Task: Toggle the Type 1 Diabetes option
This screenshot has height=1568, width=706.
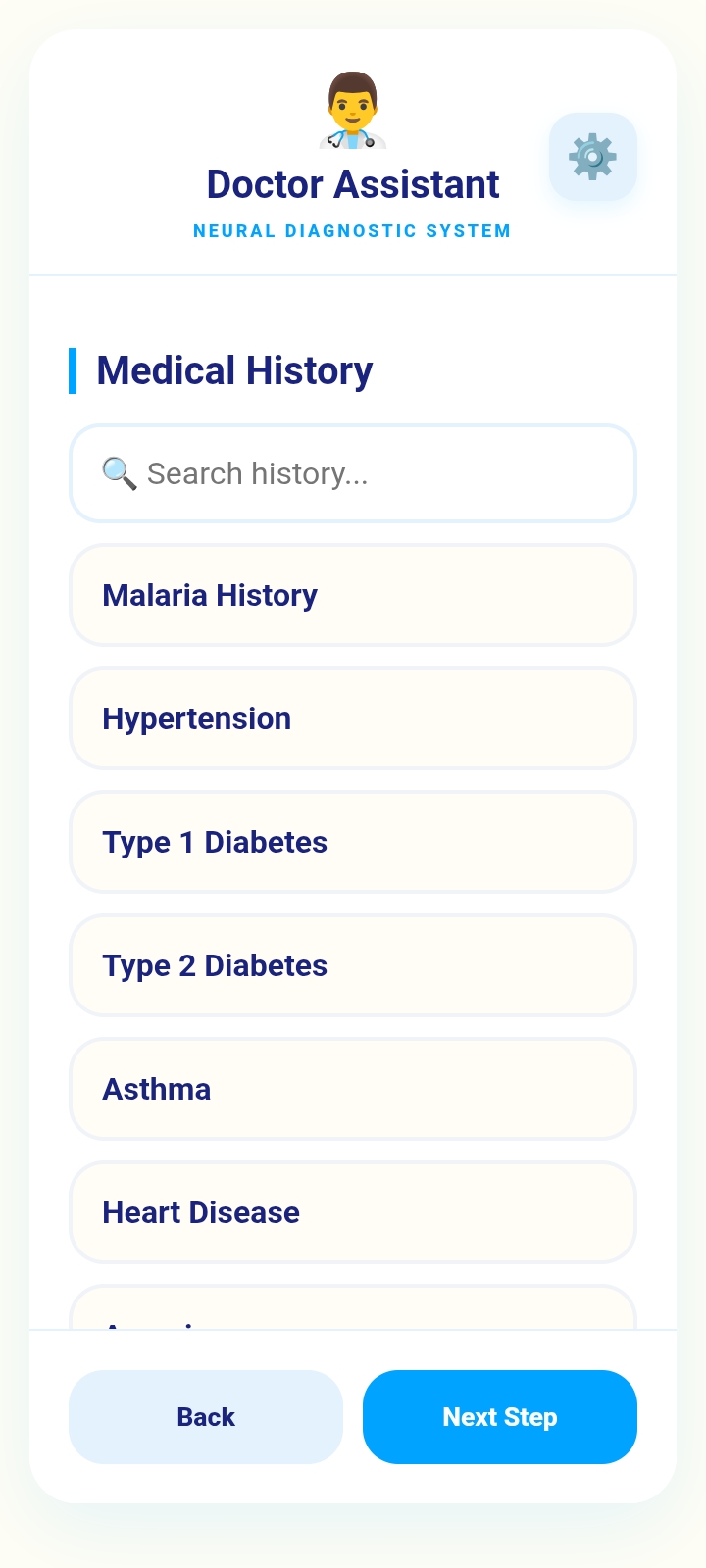Action: pos(353,842)
